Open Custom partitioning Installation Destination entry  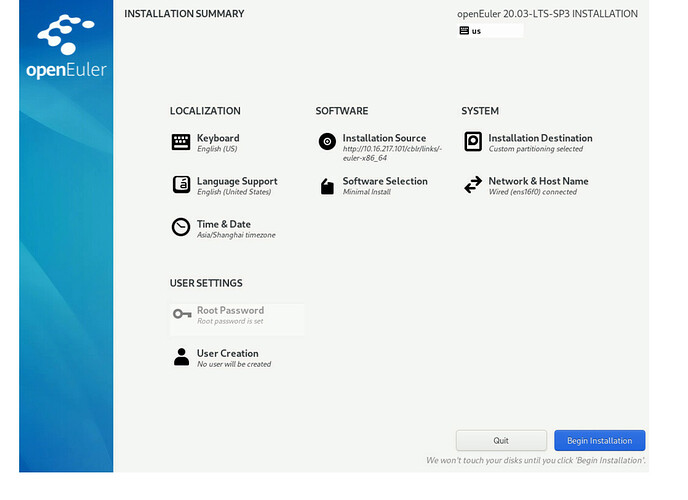click(x=540, y=143)
